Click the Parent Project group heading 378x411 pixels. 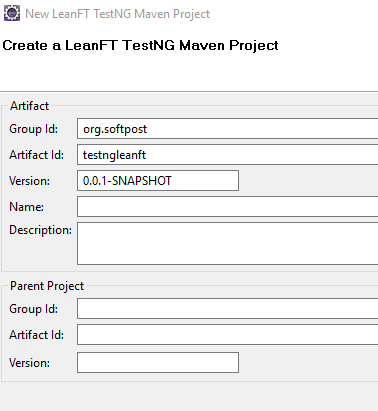(47, 286)
